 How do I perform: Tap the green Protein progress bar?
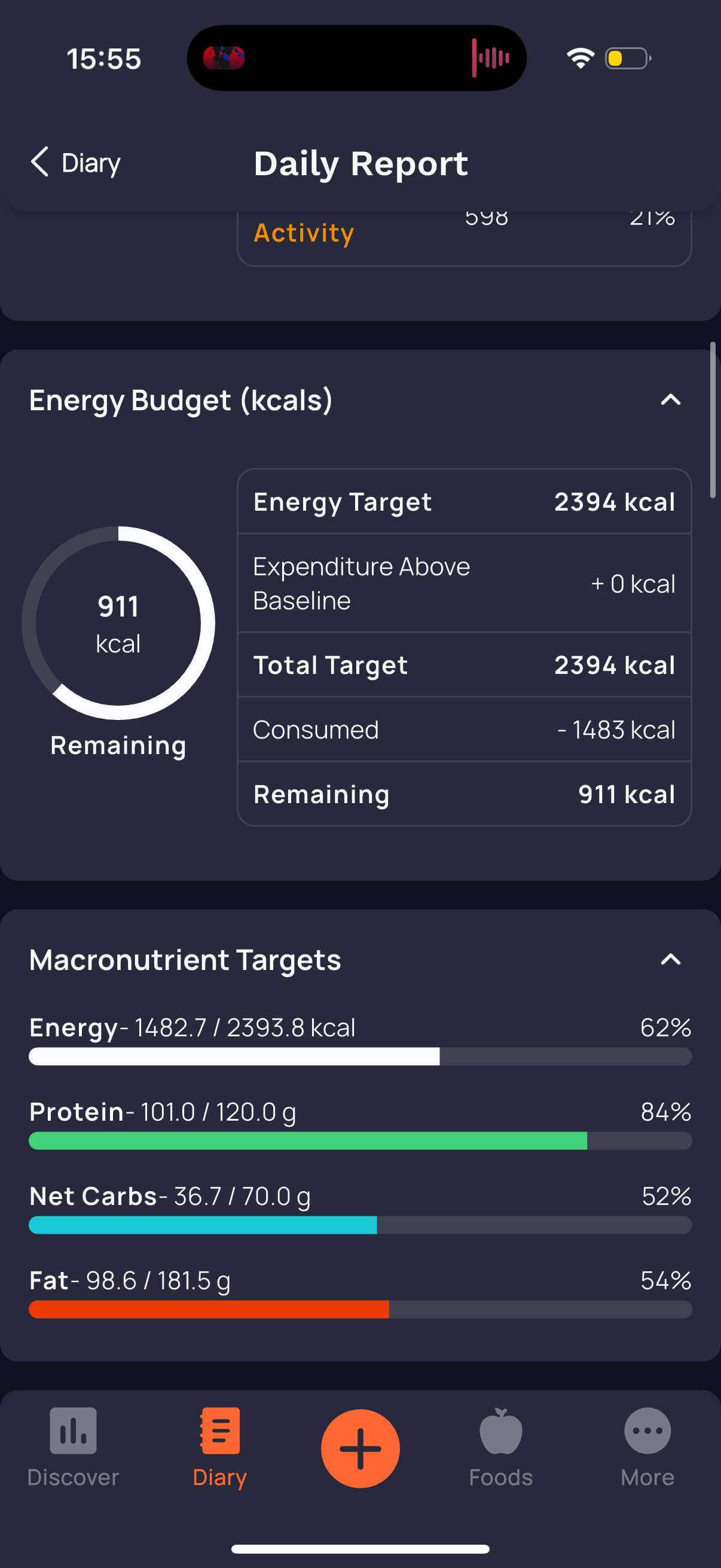coord(360,1140)
